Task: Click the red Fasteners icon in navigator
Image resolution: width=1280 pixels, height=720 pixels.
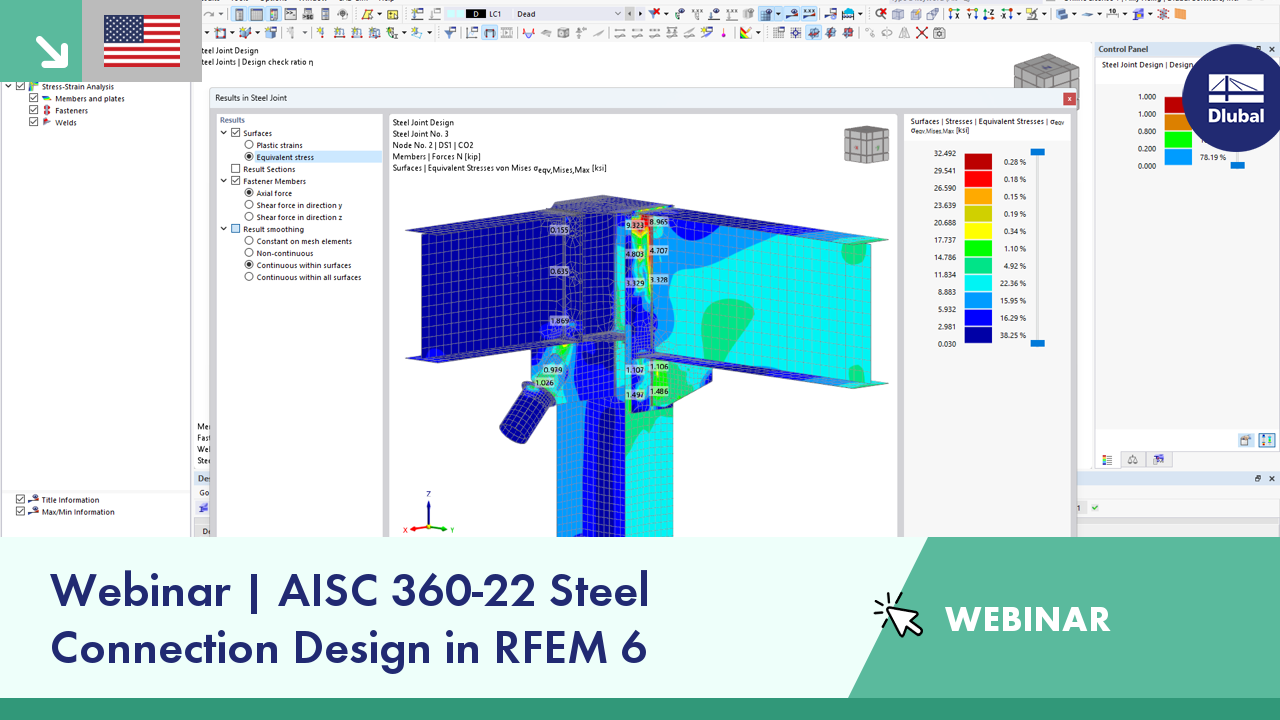Action: 47,110
